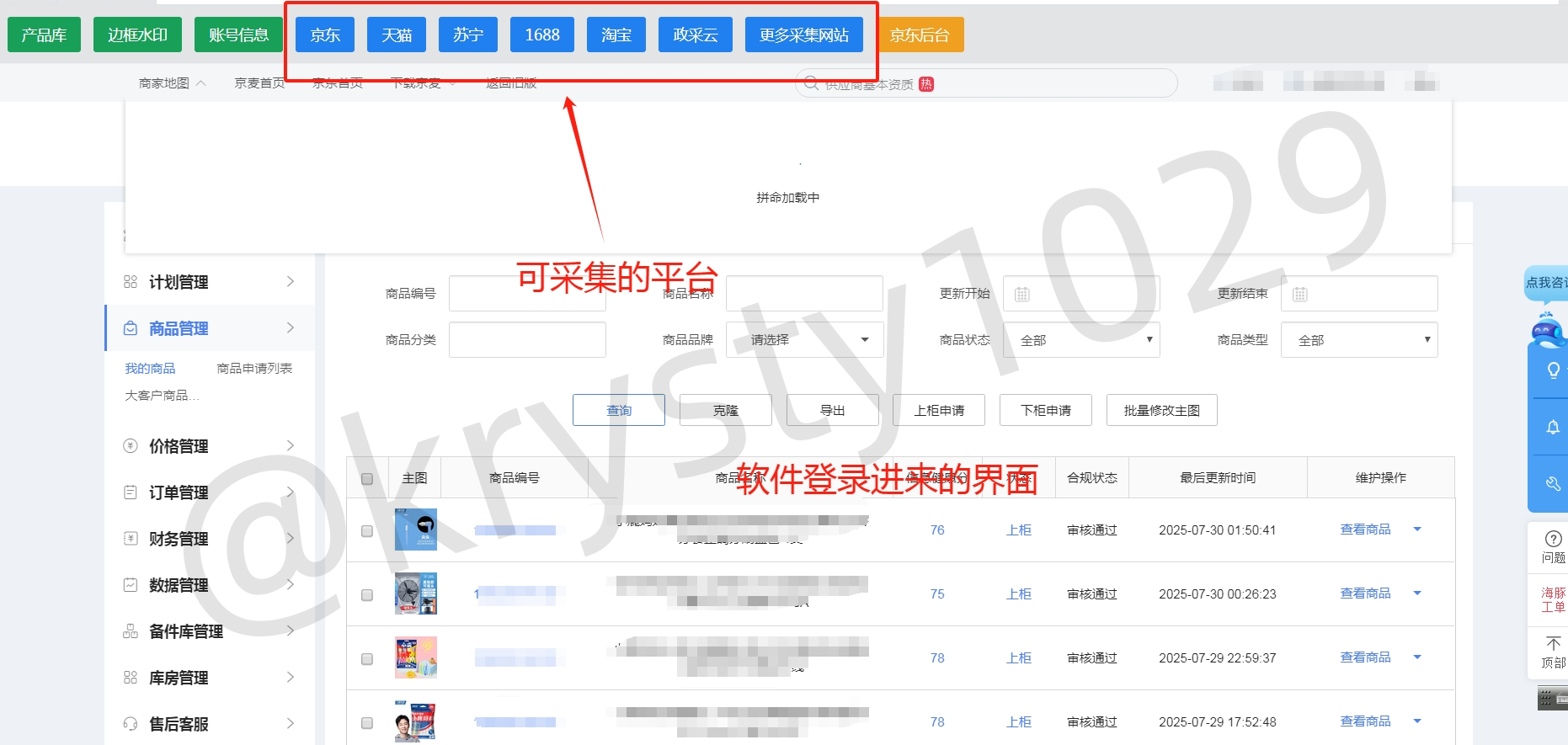Switch to the 淘宝 collection platform tab

pos(616,35)
